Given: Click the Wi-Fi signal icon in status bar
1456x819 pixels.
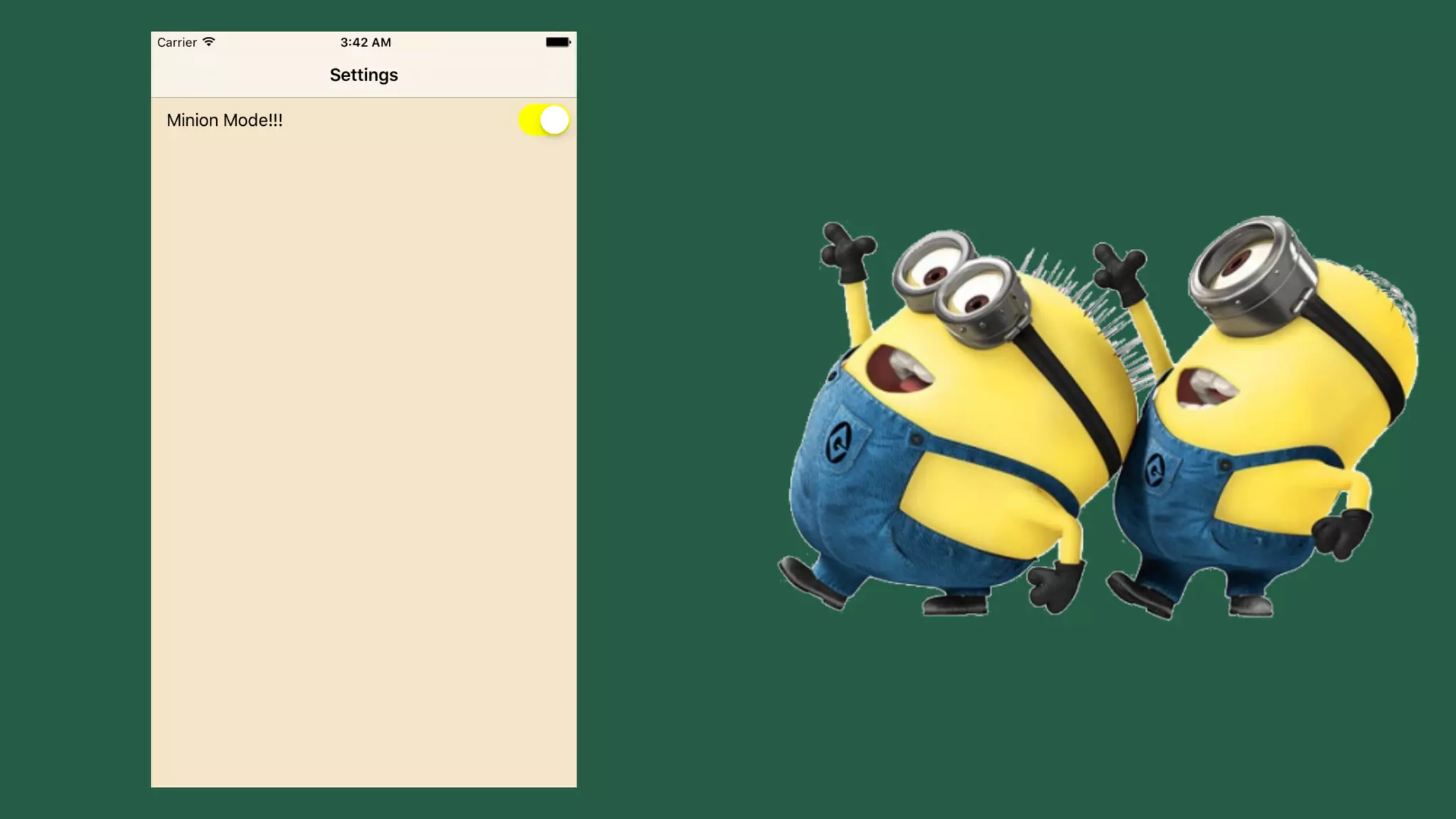Looking at the screenshot, I should coord(208,42).
